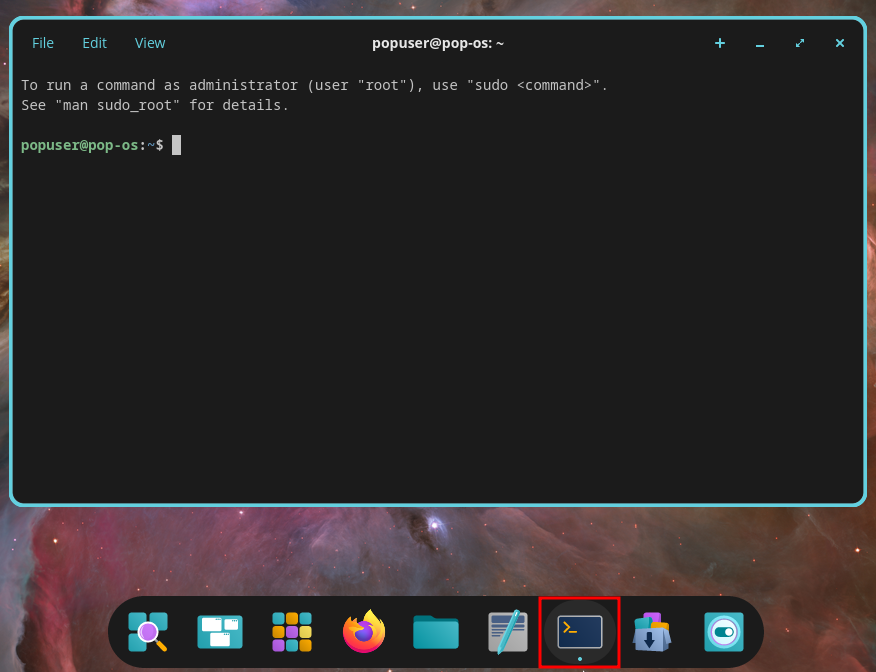Activate the search magnifier in the dock
The image size is (876, 672).
[147, 632]
